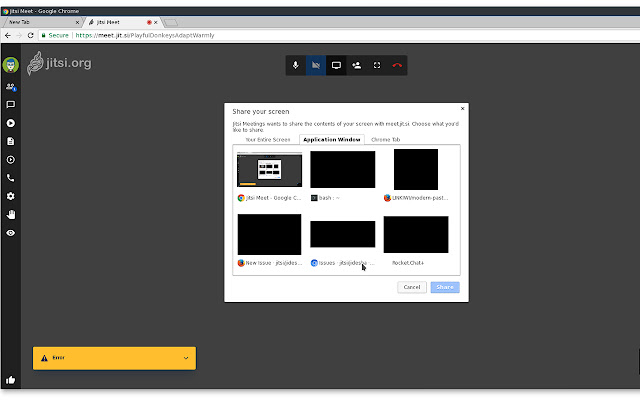This screenshot has height=400, width=640.
Task: Go forward in the browser
Action: pos(19,36)
